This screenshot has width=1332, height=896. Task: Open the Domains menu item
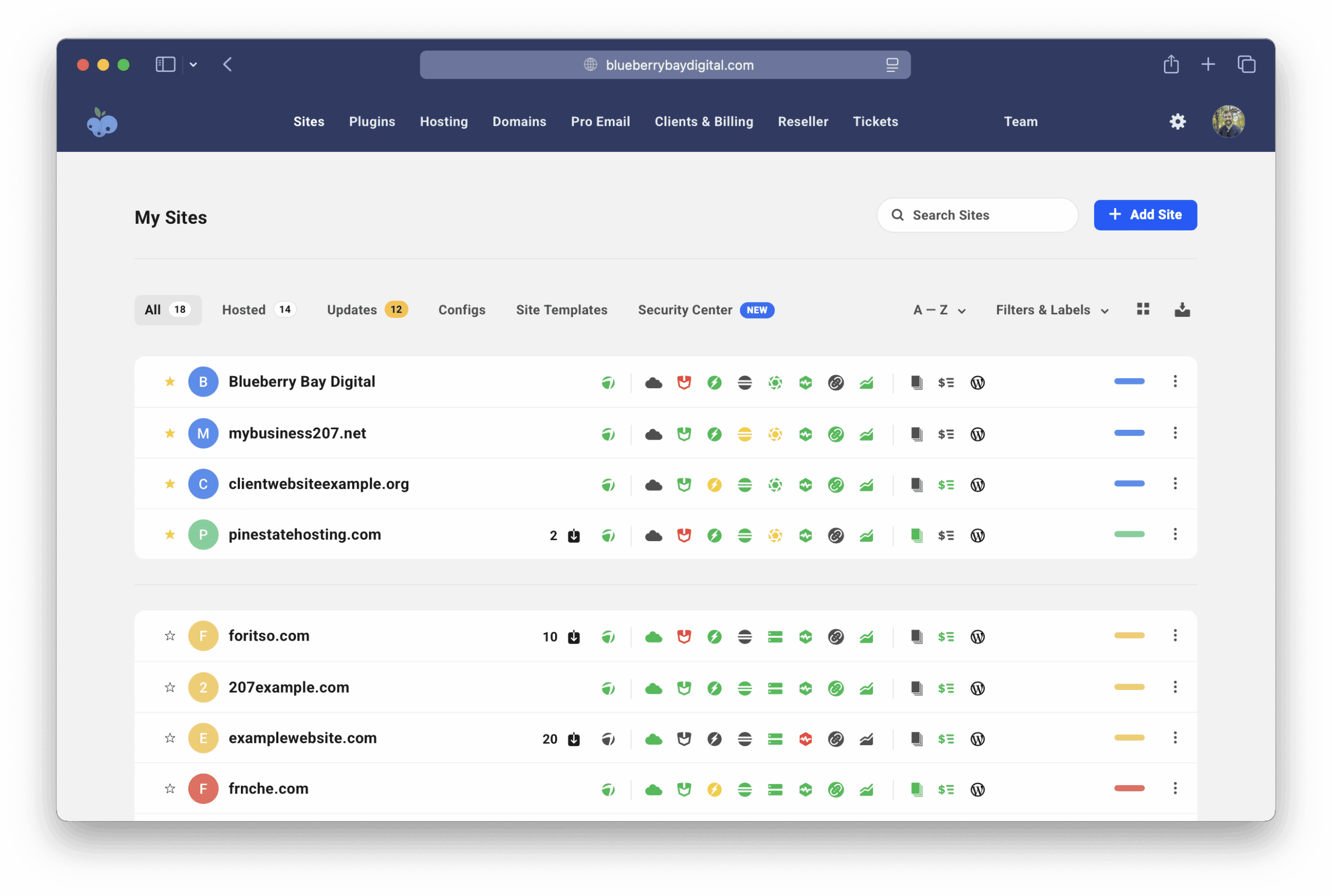click(519, 121)
